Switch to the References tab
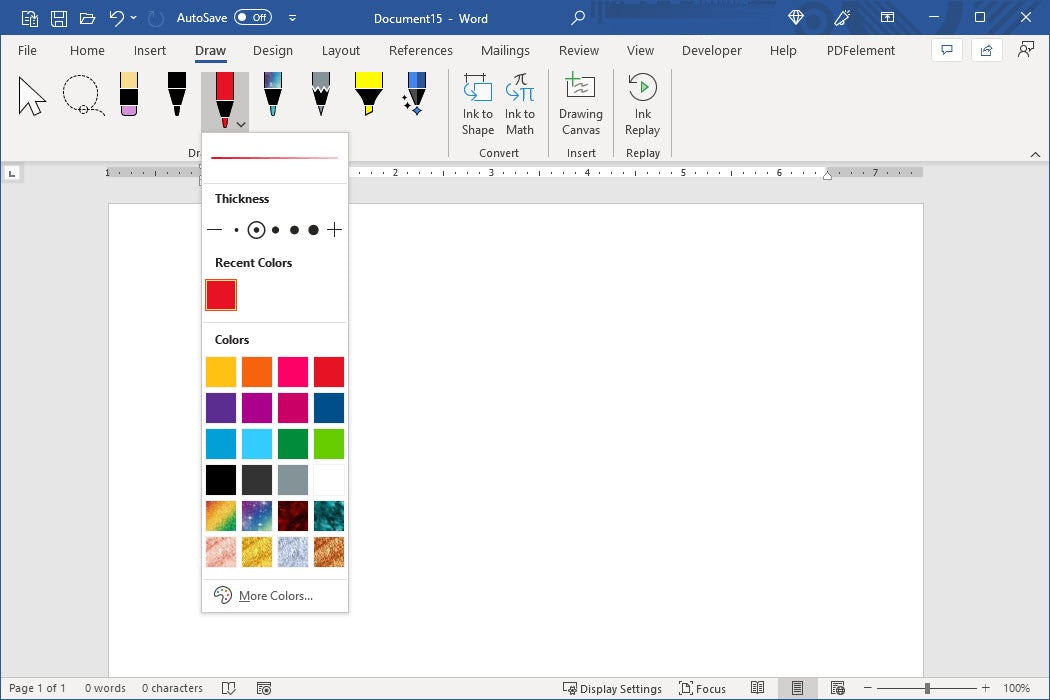The height and width of the screenshot is (700, 1050). (x=420, y=50)
